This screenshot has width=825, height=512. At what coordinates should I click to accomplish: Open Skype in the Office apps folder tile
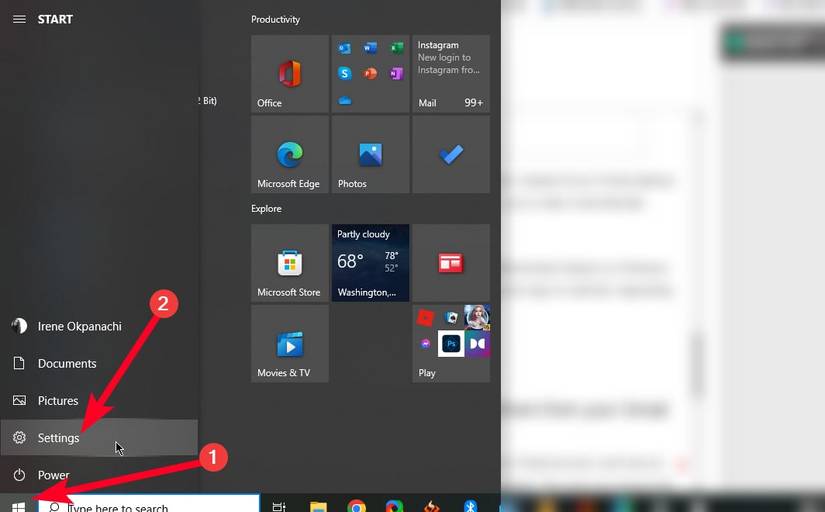click(345, 74)
